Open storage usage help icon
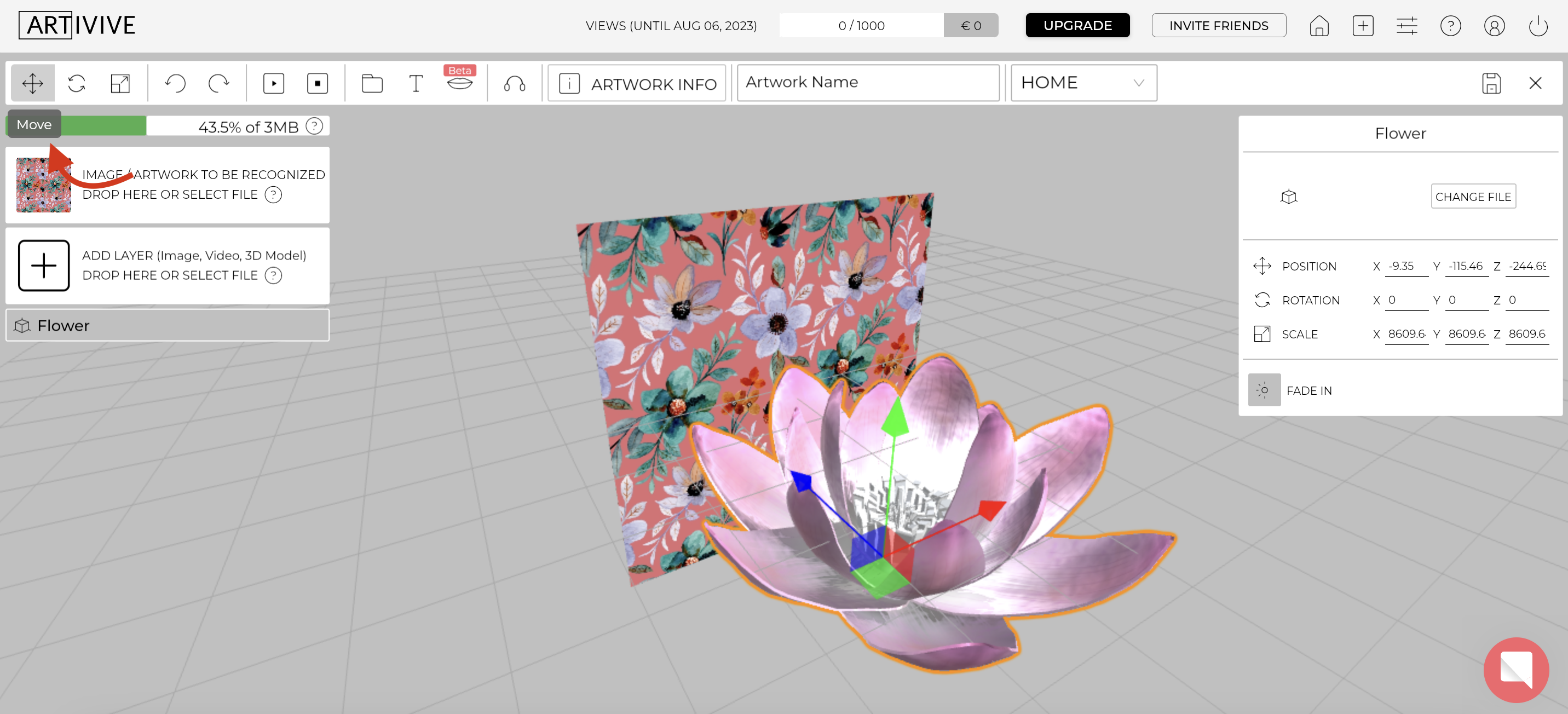The image size is (1568, 714). pyautogui.click(x=314, y=126)
